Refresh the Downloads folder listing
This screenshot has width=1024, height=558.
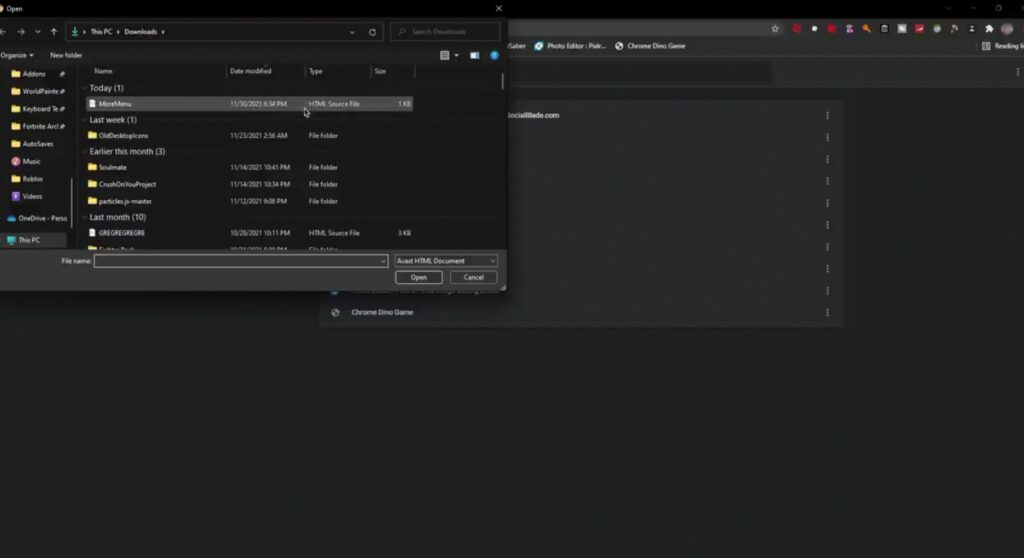tap(372, 32)
